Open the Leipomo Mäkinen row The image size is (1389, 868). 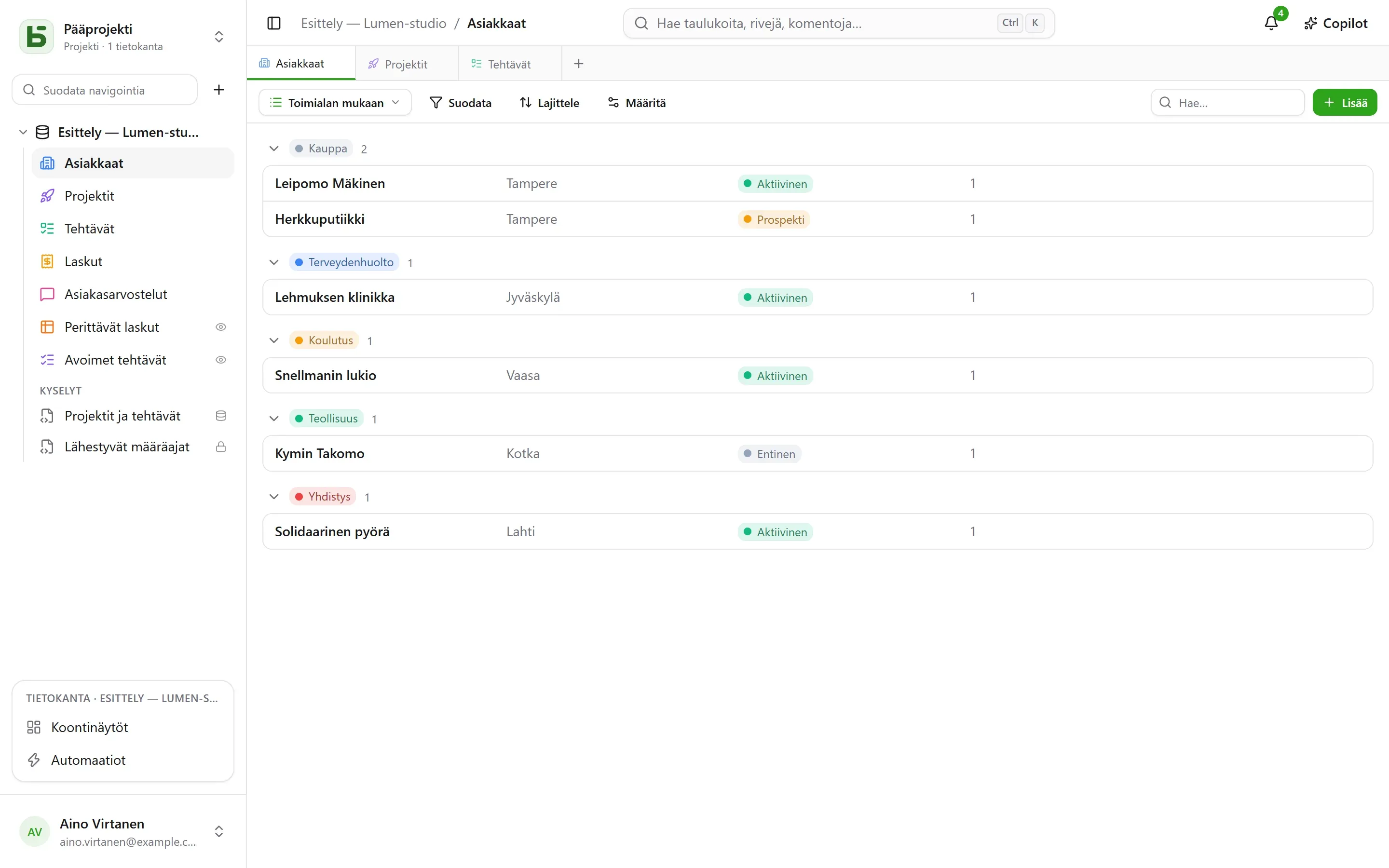point(817,183)
